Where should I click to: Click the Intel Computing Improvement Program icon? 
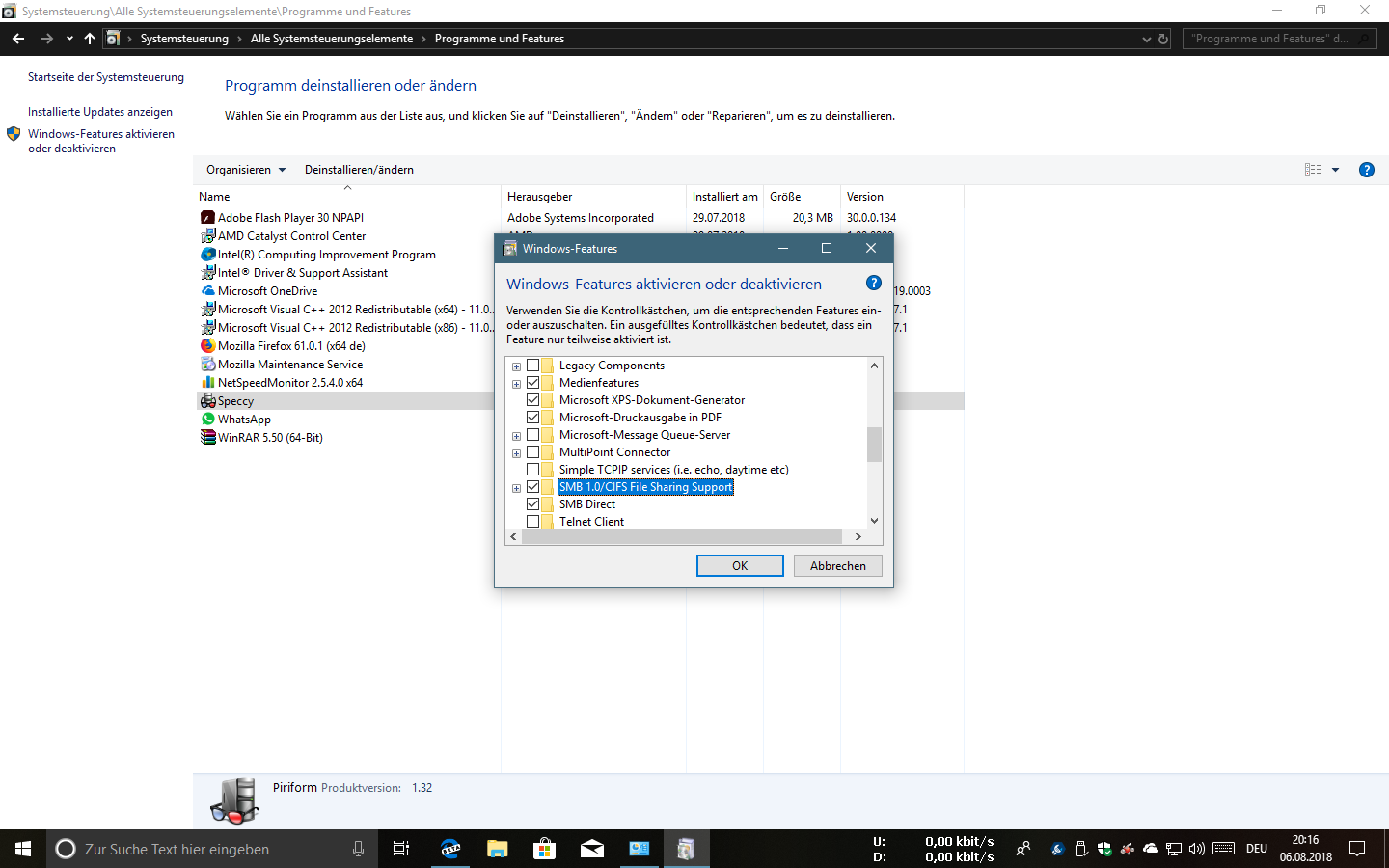pyautogui.click(x=207, y=255)
